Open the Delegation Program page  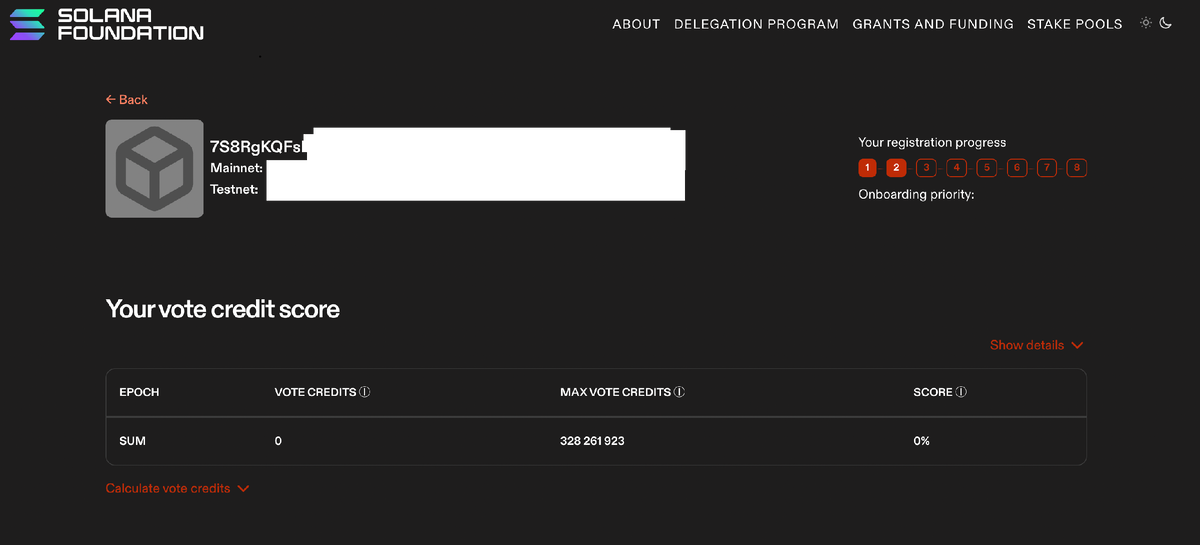pyautogui.click(x=756, y=24)
